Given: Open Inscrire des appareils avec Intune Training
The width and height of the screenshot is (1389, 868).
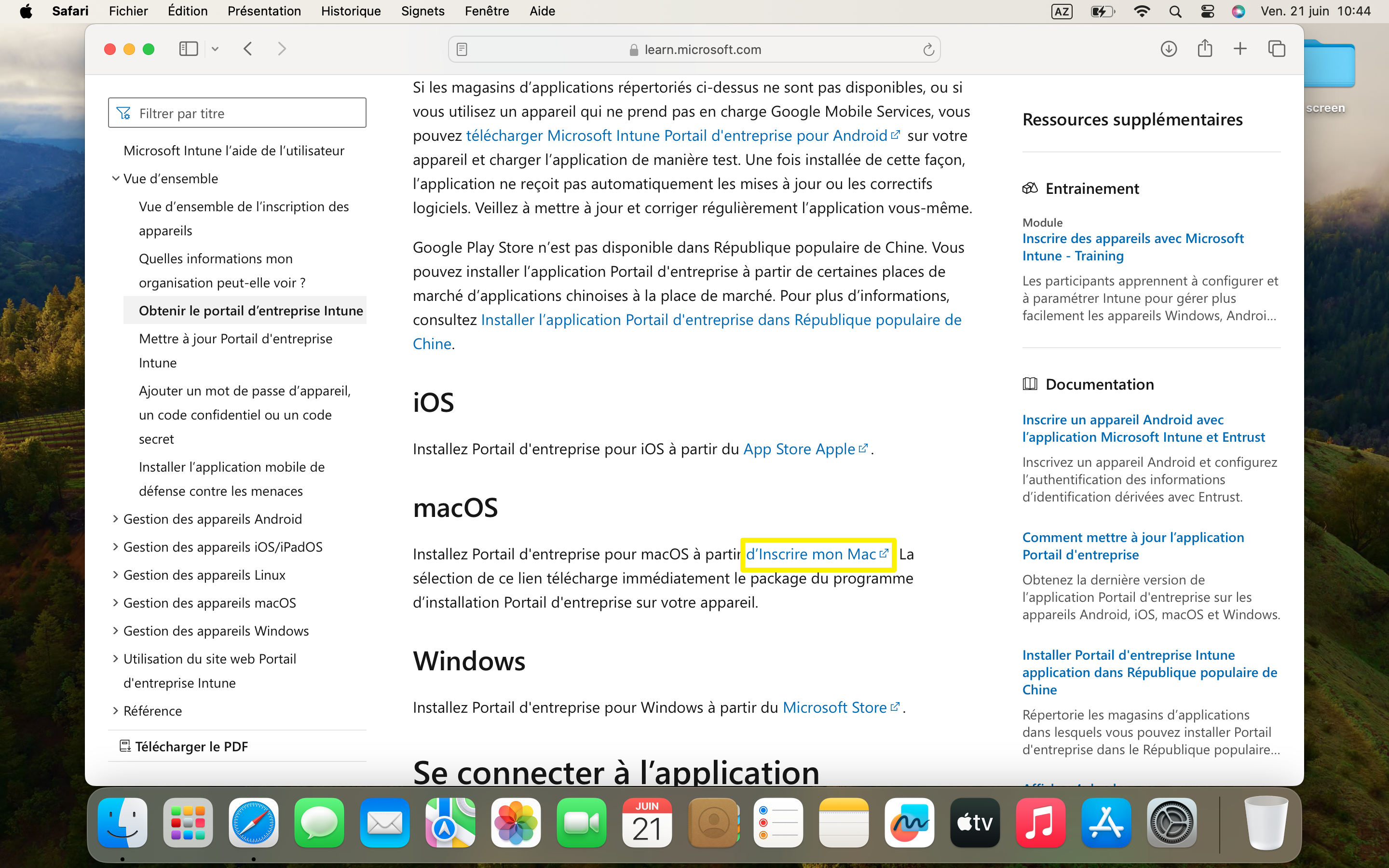Looking at the screenshot, I should 1133,247.
